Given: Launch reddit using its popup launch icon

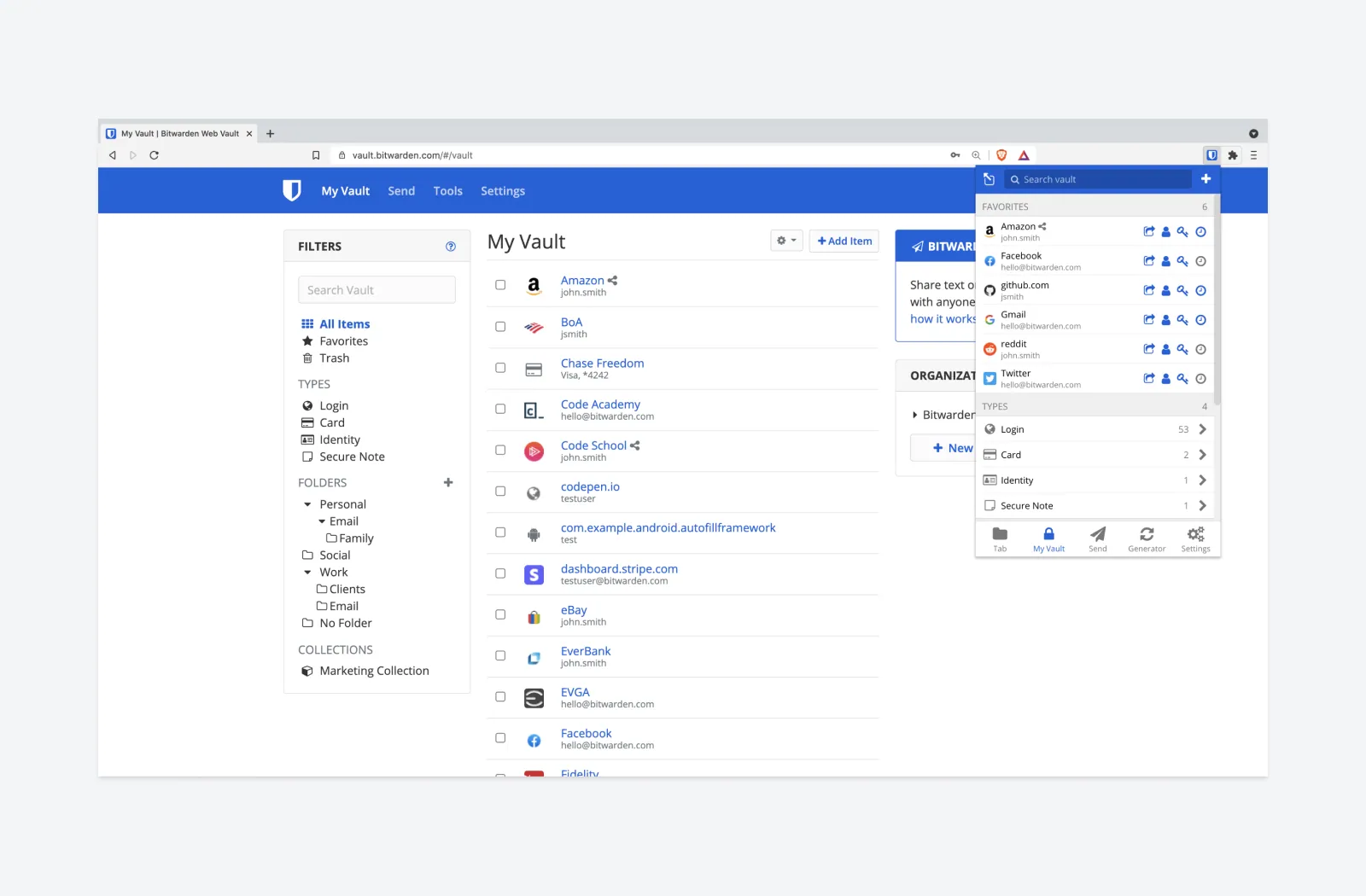Looking at the screenshot, I should [1149, 349].
